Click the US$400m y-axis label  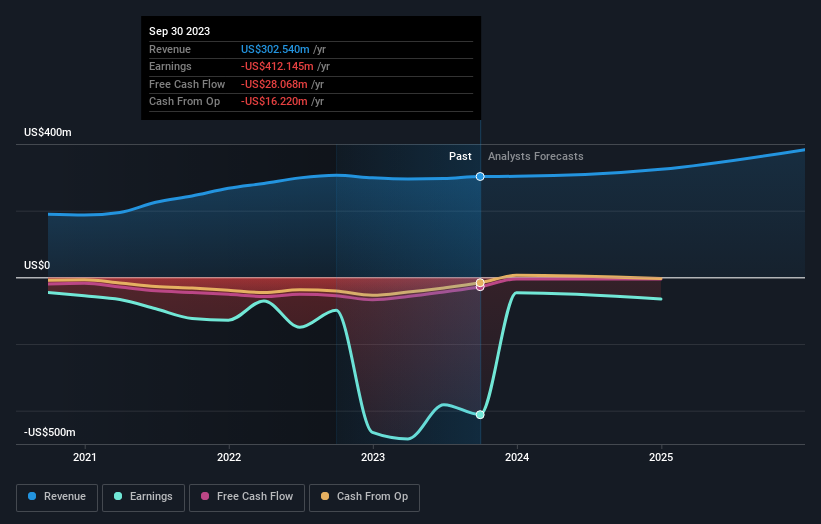(x=48, y=132)
